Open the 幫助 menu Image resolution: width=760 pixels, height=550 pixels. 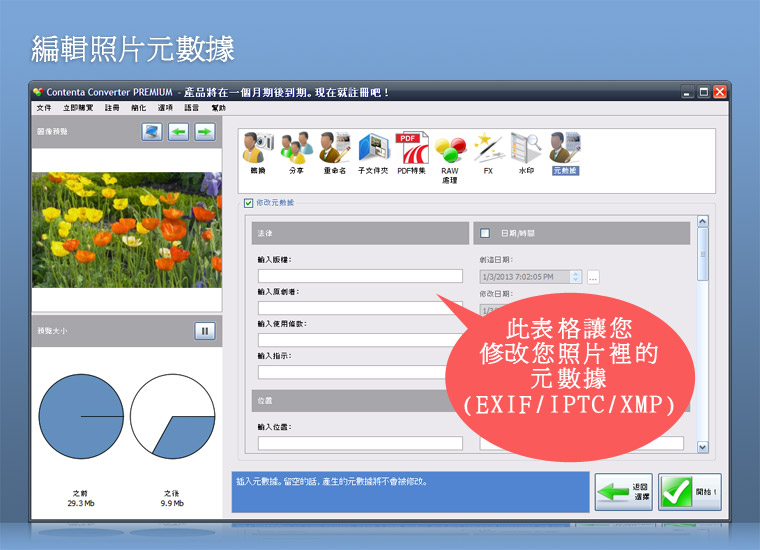point(219,108)
